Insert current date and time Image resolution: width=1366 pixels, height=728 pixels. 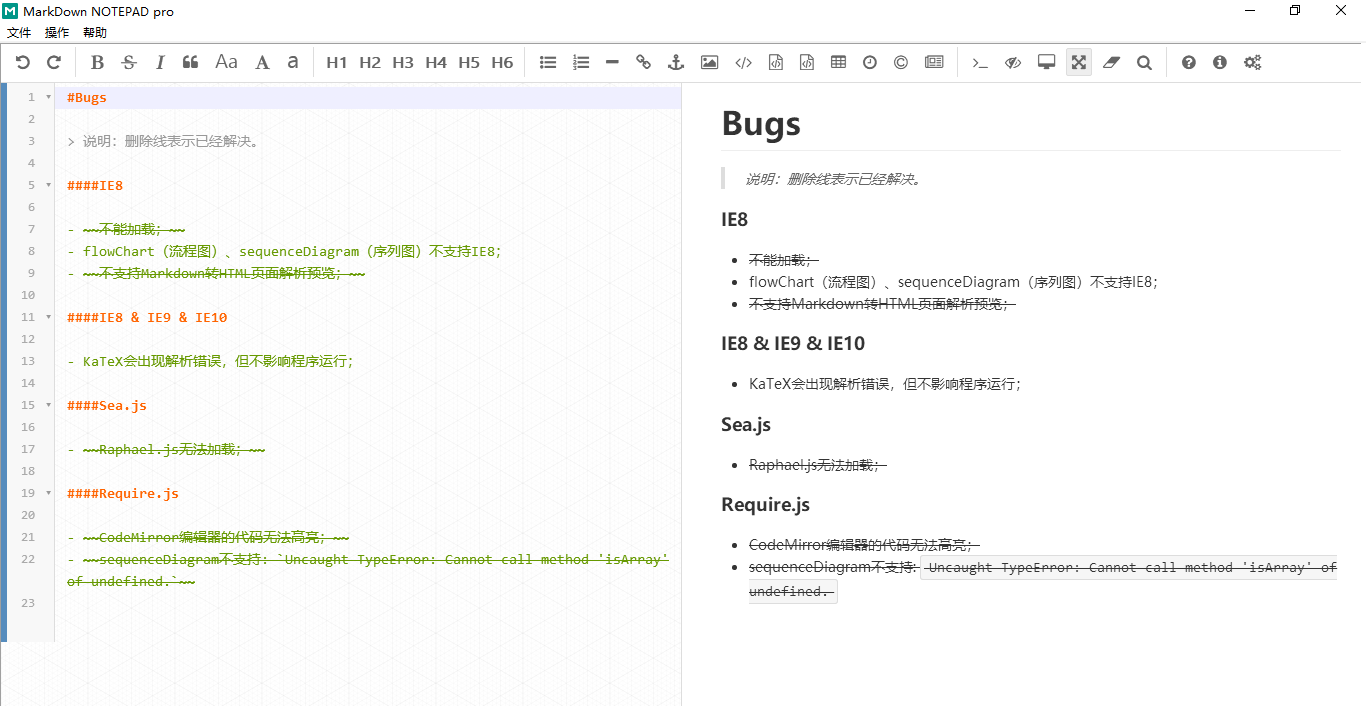point(870,62)
